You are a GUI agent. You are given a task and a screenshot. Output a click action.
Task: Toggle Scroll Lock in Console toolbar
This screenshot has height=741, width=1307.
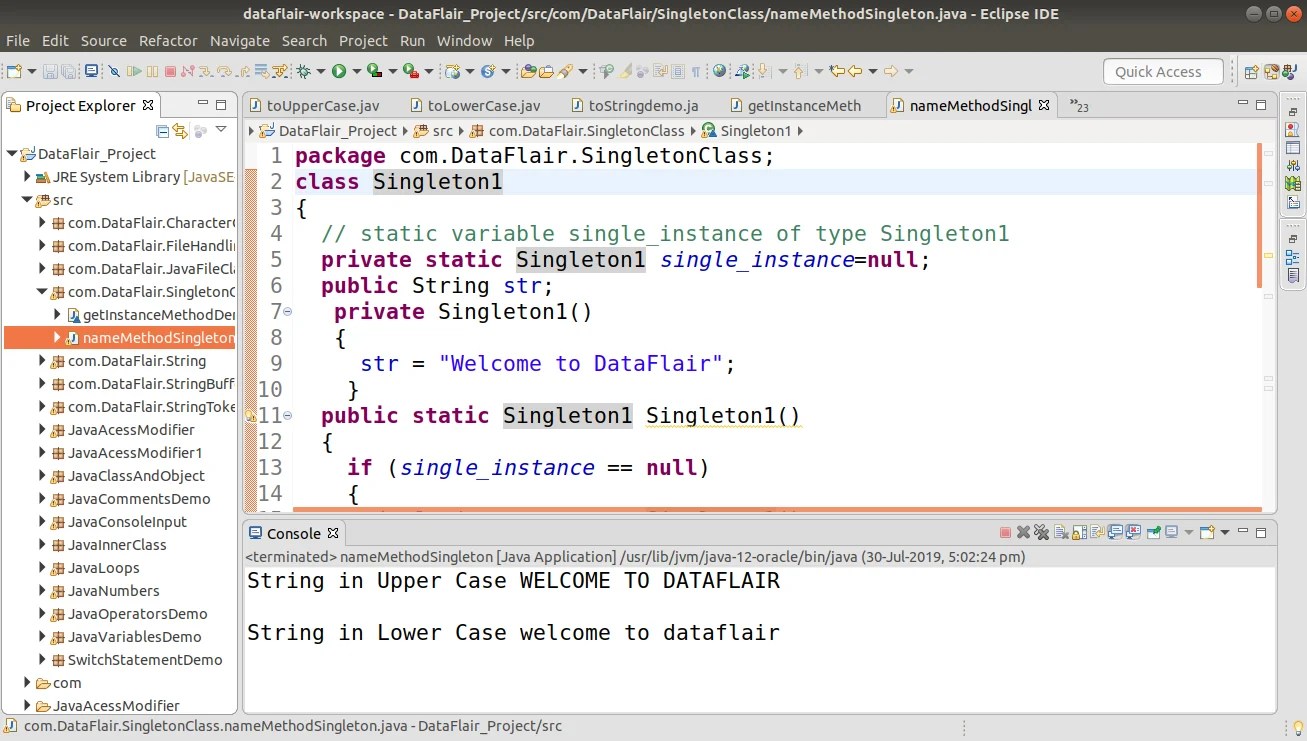coord(1079,533)
